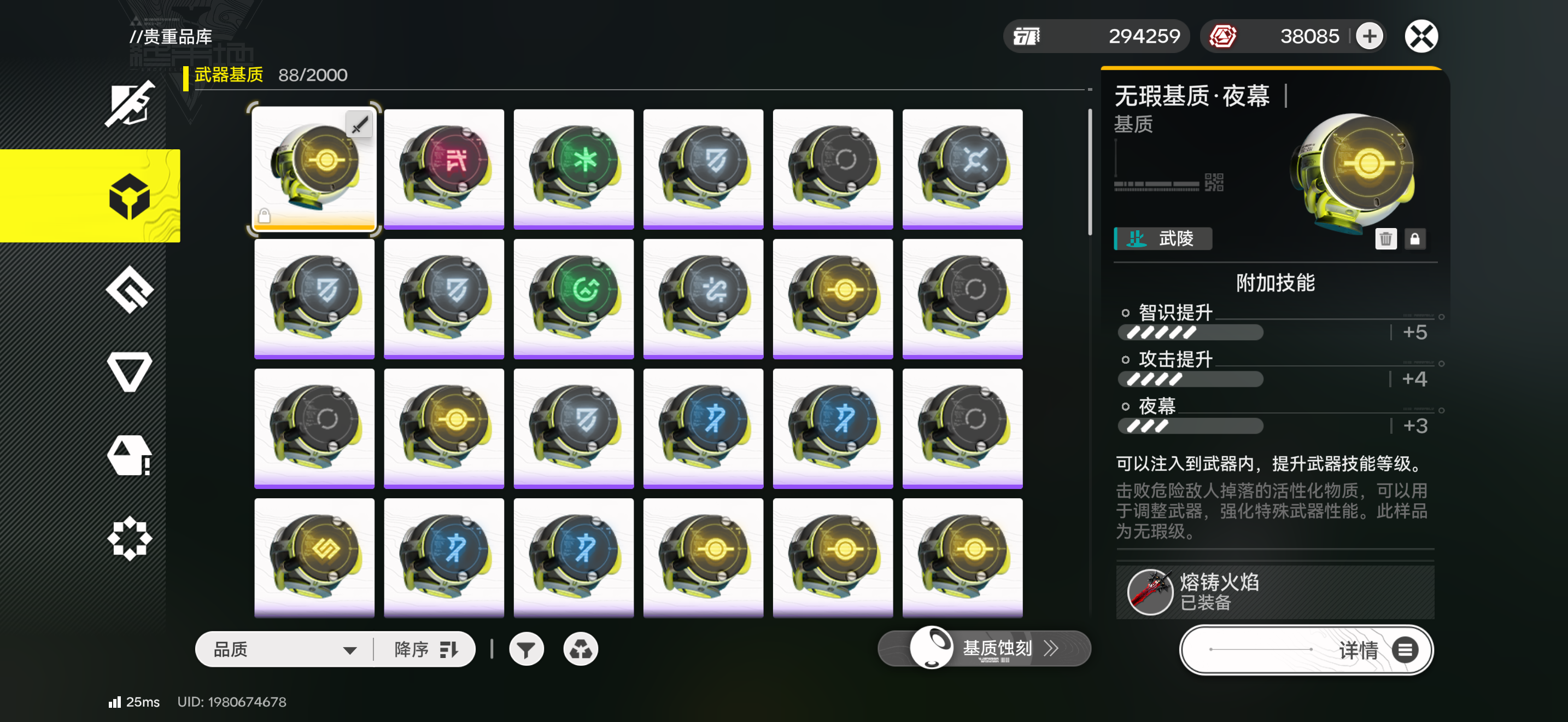Screen dimensions: 1568x722
Task: Open the equipped weapon 熔铸火焰 entry
Action: click(x=1275, y=592)
